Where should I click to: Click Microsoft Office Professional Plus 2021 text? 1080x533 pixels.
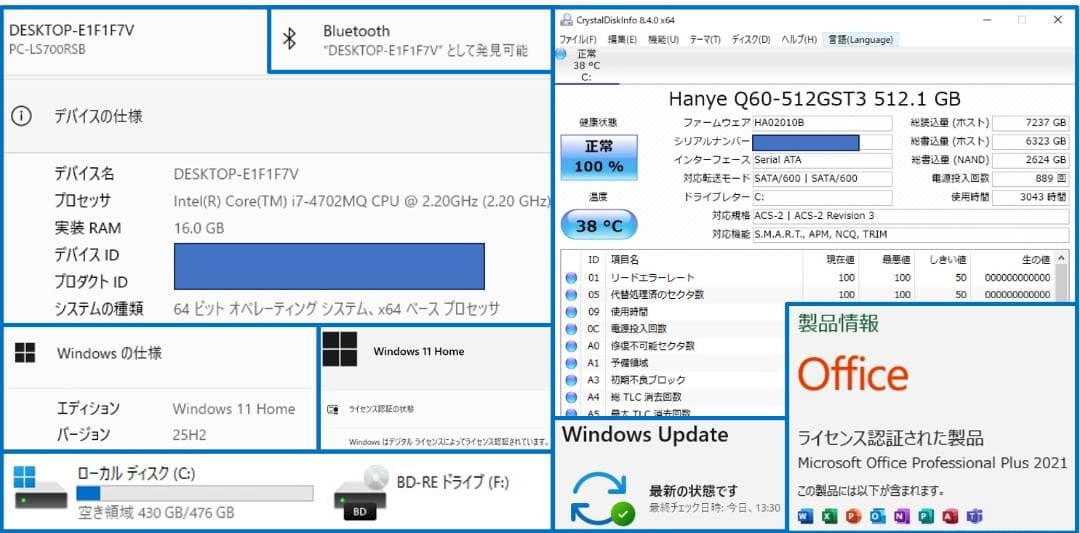933,463
